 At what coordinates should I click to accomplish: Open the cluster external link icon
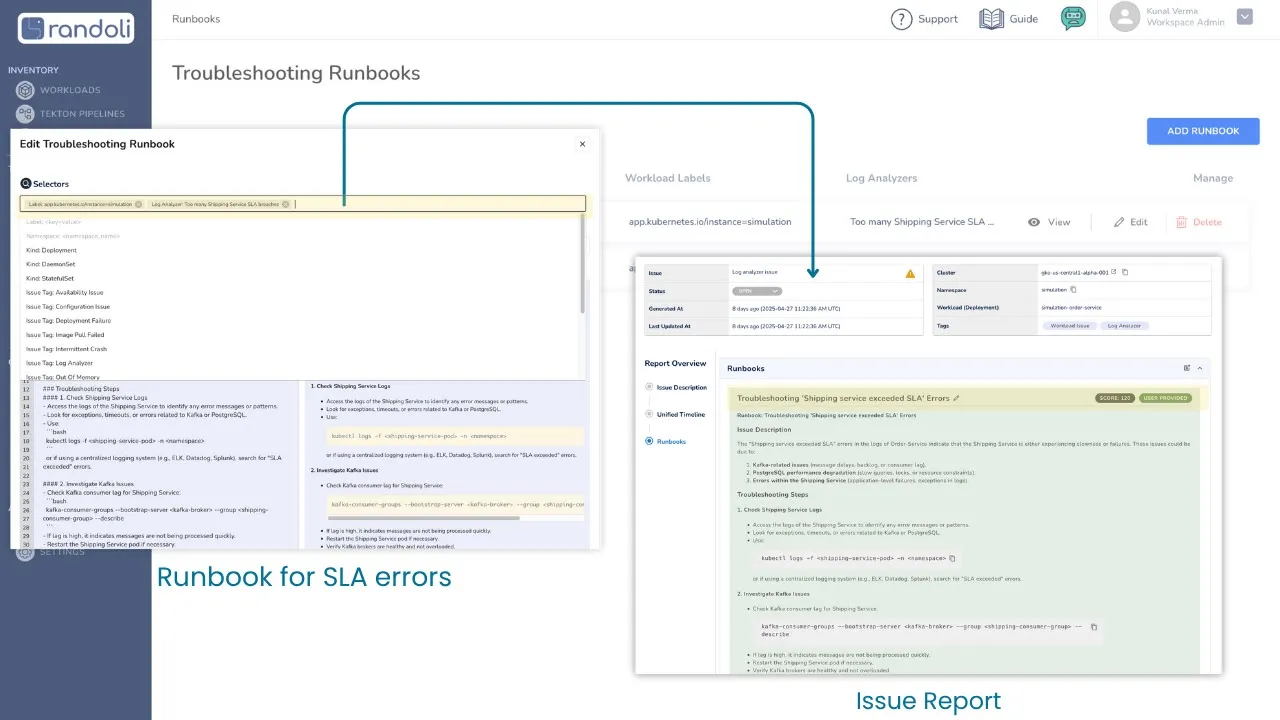point(1114,272)
